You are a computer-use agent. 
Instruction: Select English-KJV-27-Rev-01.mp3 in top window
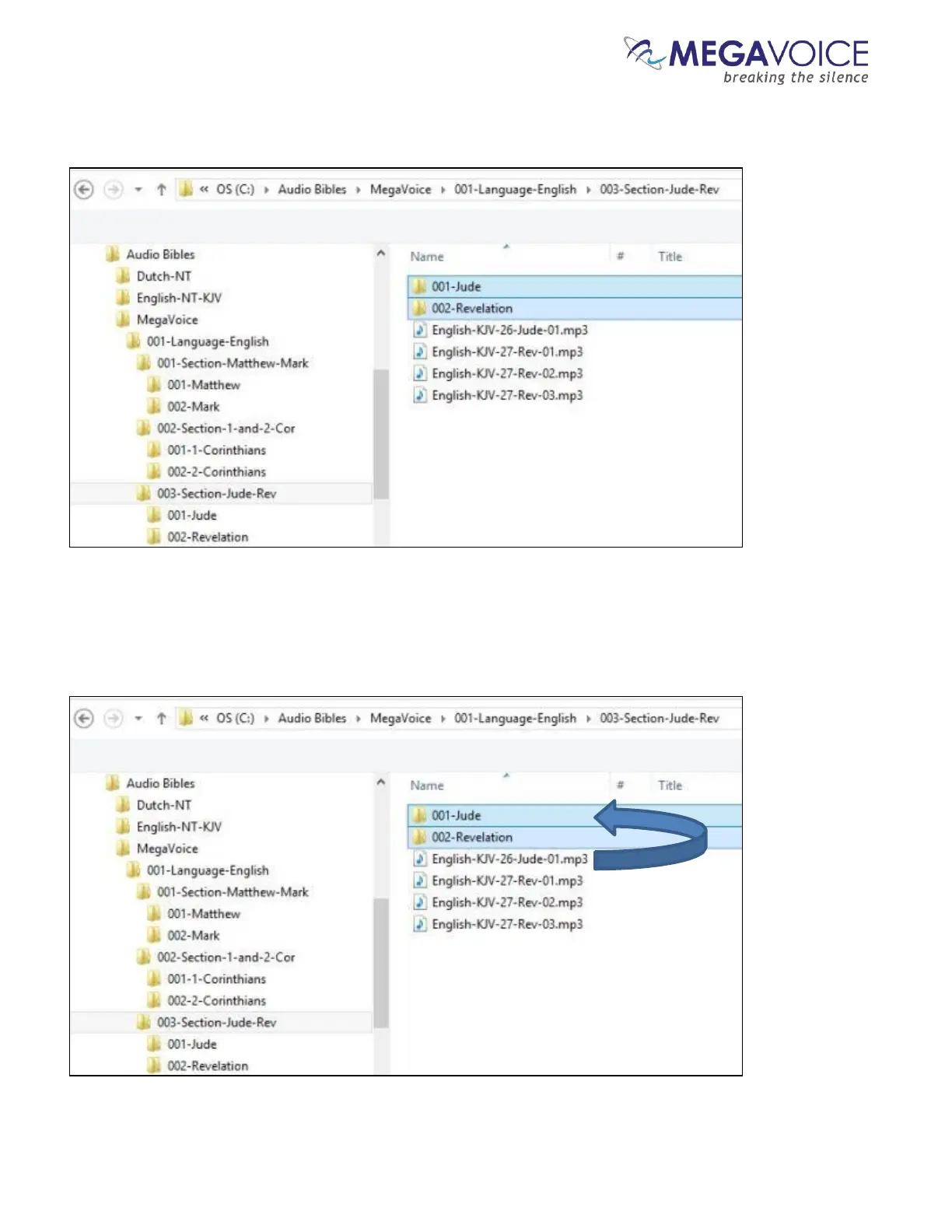(498, 352)
